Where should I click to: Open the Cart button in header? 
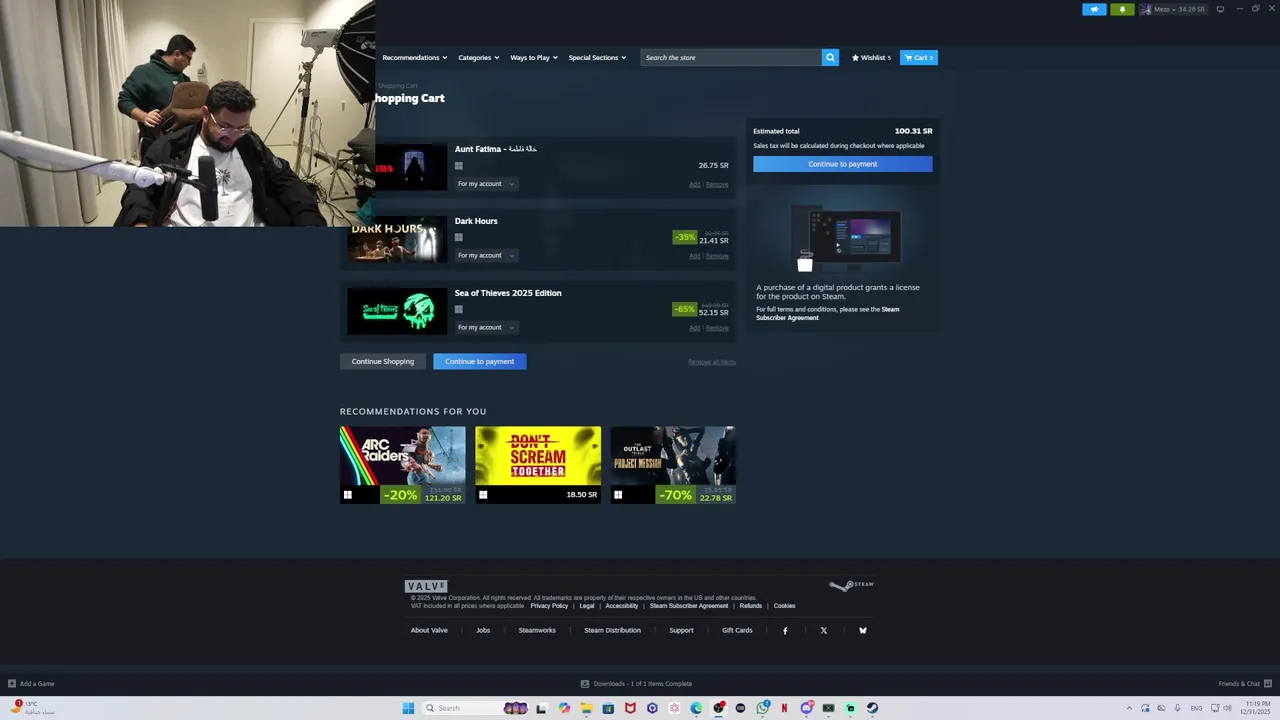coord(918,57)
